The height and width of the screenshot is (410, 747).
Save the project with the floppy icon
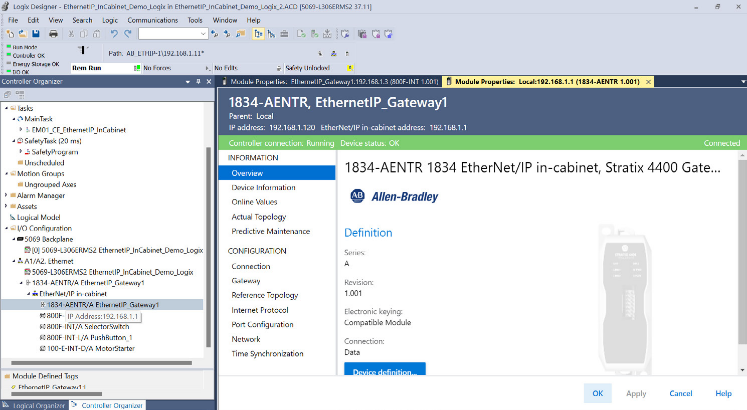click(x=36, y=34)
